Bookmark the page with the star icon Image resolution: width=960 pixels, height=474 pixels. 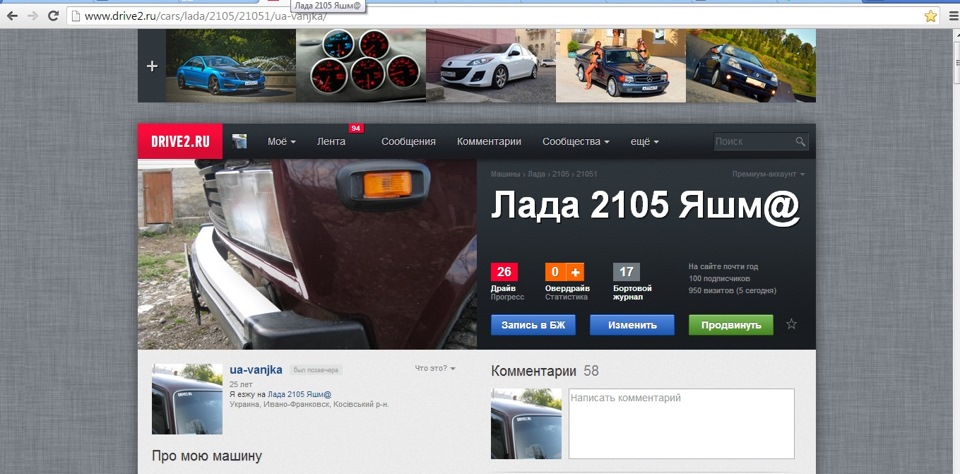[930, 17]
